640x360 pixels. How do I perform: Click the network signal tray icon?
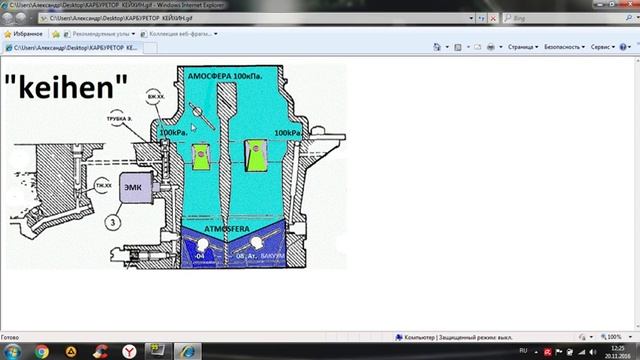582,352
